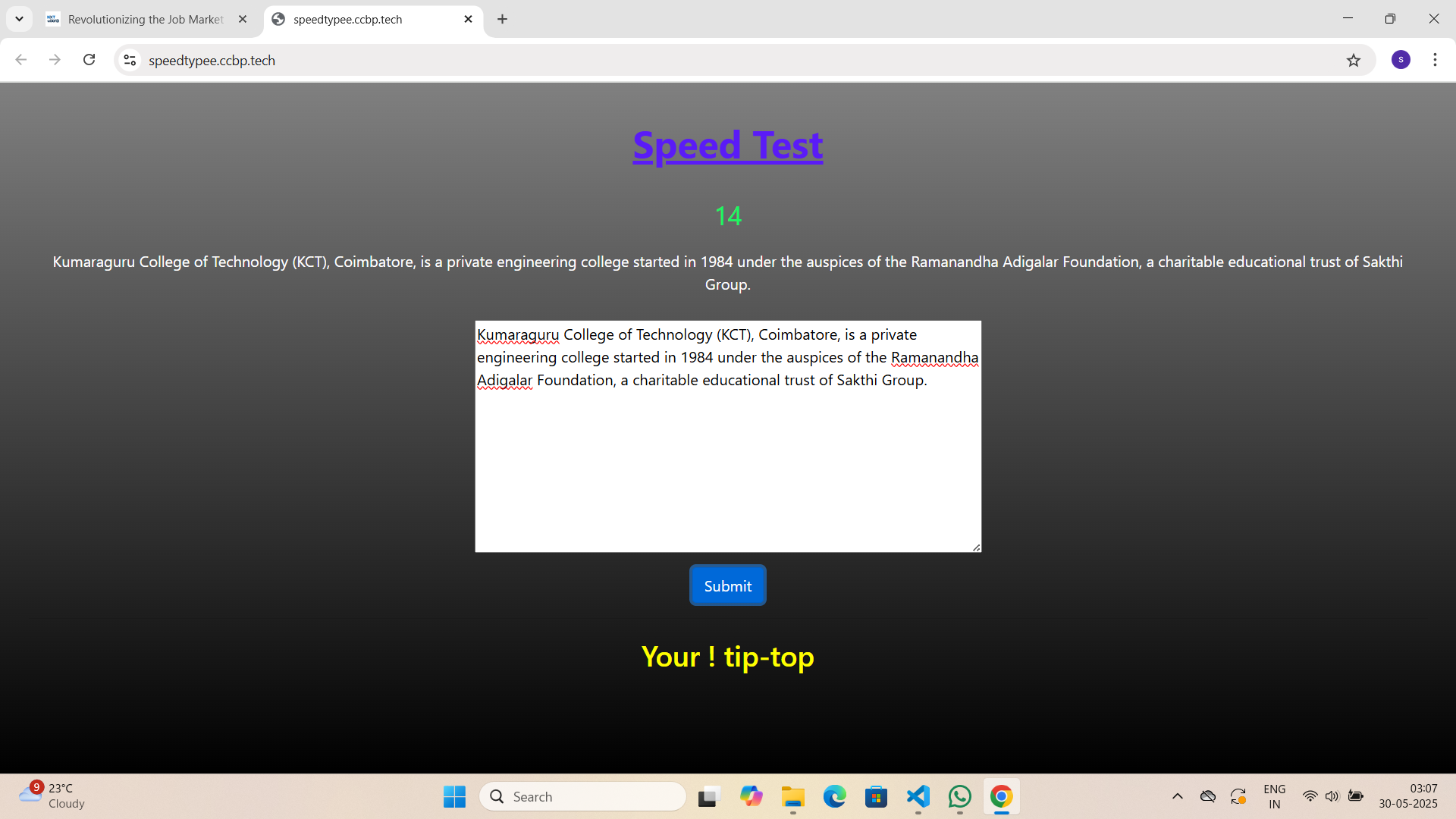Bookmark this page with star icon
The width and height of the screenshot is (1456, 819).
point(1354,60)
